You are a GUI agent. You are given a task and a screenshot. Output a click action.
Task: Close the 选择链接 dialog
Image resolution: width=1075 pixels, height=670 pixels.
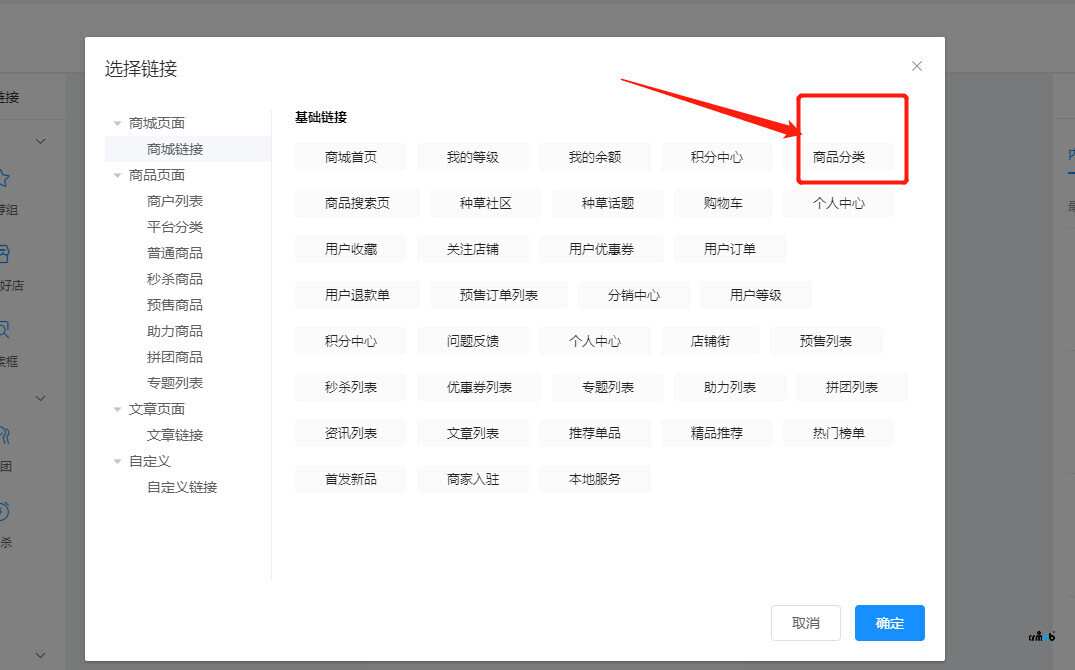point(917,66)
